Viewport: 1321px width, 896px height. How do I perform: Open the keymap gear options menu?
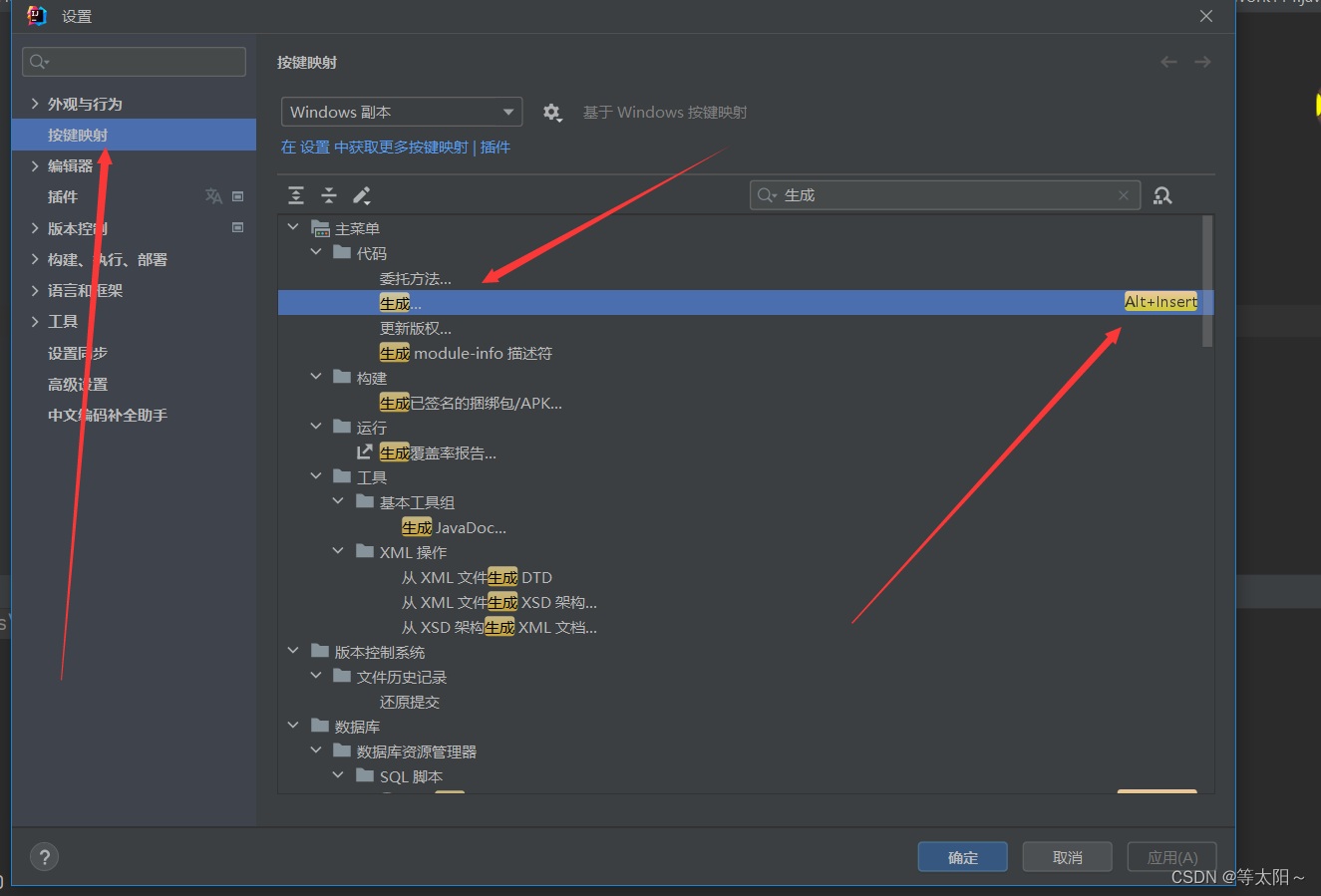[552, 113]
